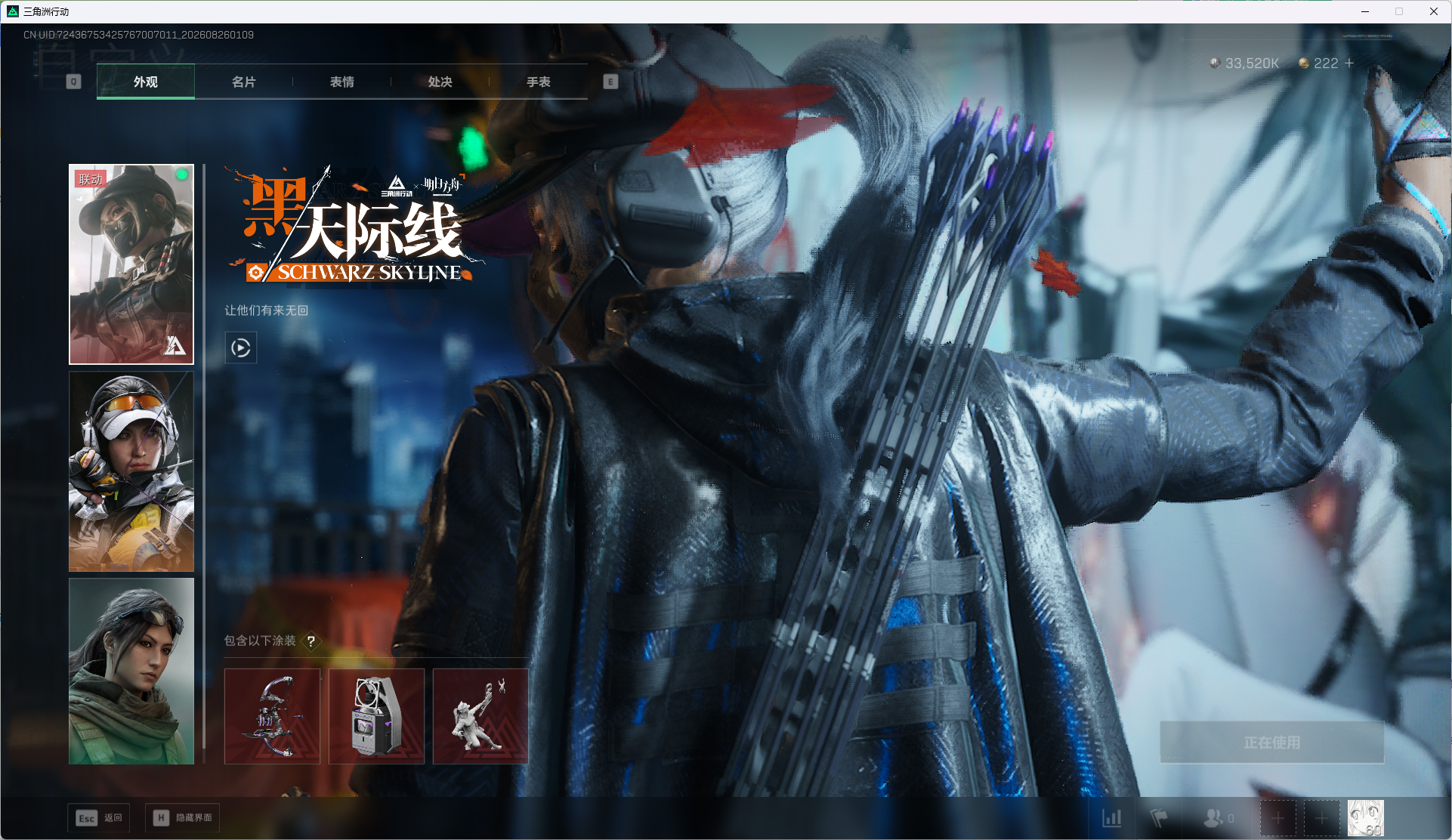The width and height of the screenshot is (1452, 840).
Task: Minimize the 三角洲行动 window
Action: coord(1365,11)
